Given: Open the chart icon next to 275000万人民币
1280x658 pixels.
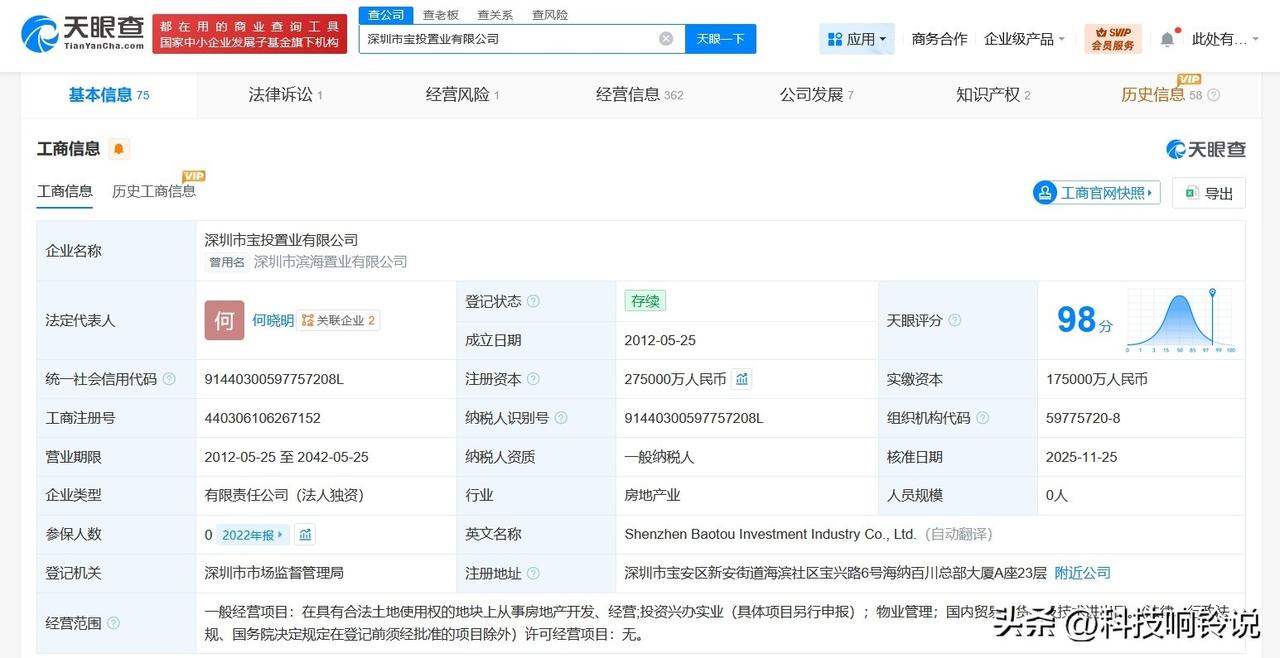Looking at the screenshot, I should pyautogui.click(x=742, y=379).
